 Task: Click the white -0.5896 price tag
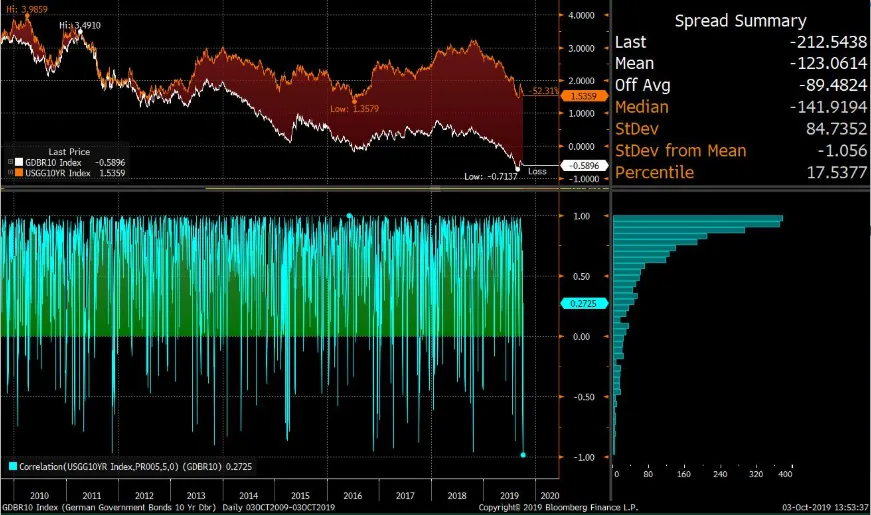point(580,165)
